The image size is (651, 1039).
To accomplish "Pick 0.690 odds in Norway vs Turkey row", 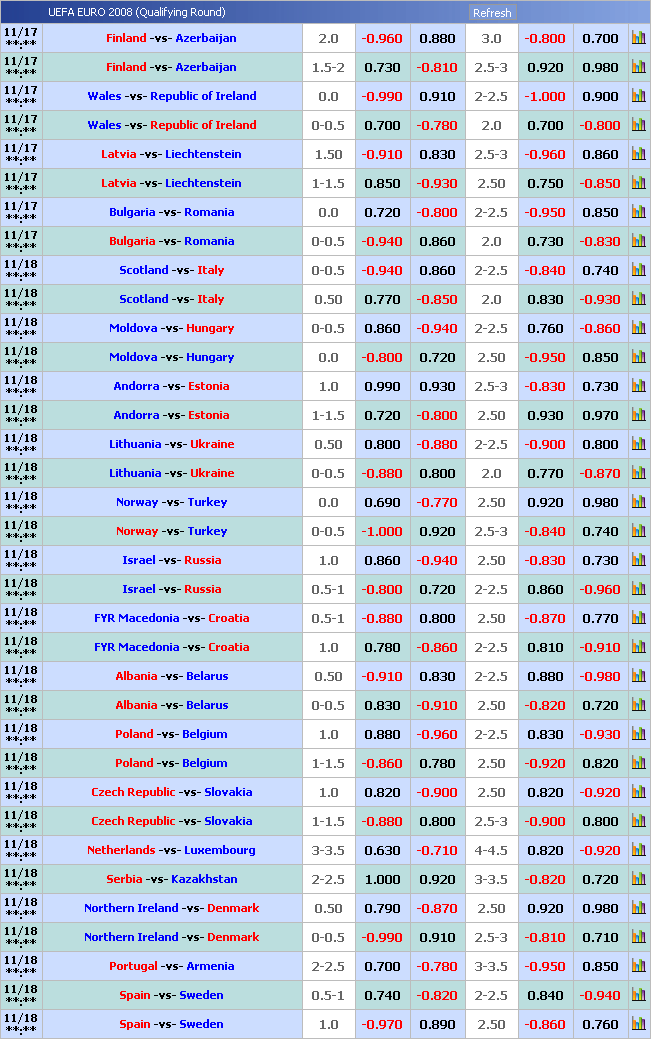I will (x=382, y=502).
